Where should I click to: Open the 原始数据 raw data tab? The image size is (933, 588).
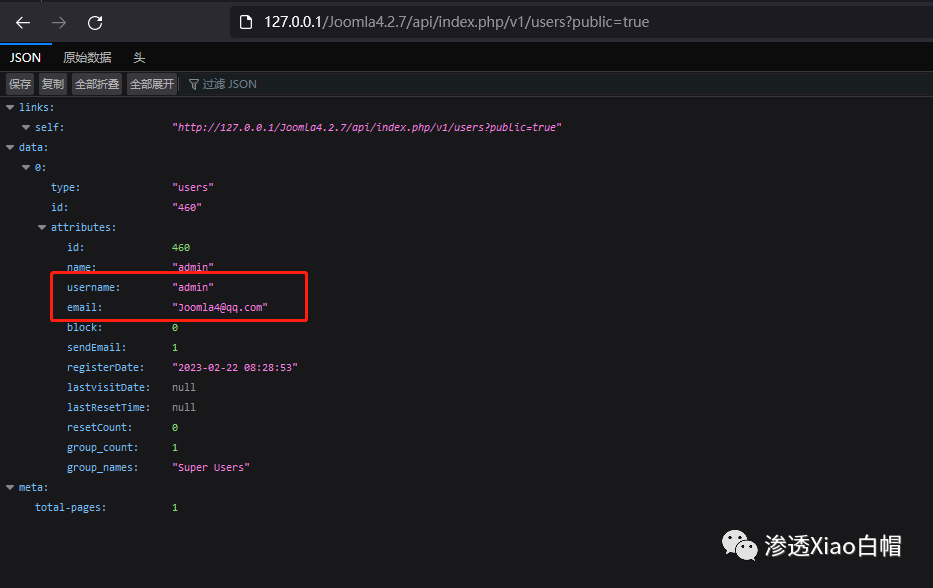pyautogui.click(x=87, y=58)
